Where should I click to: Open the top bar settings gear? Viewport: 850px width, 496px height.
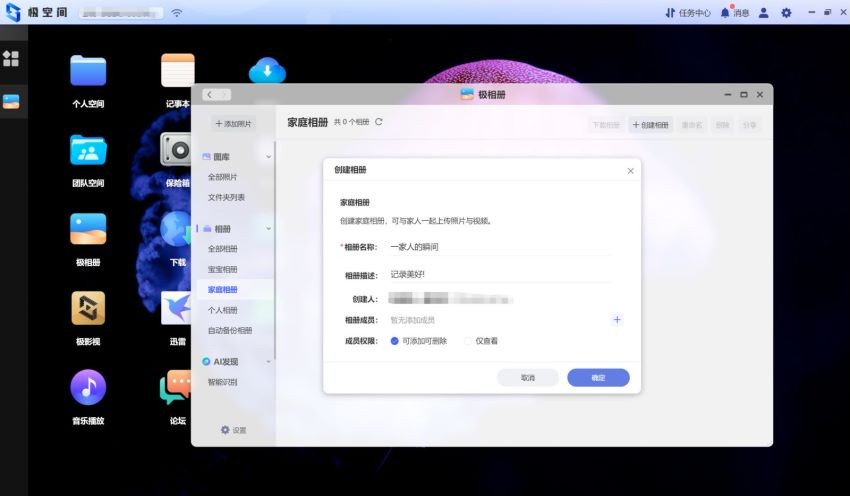click(786, 12)
